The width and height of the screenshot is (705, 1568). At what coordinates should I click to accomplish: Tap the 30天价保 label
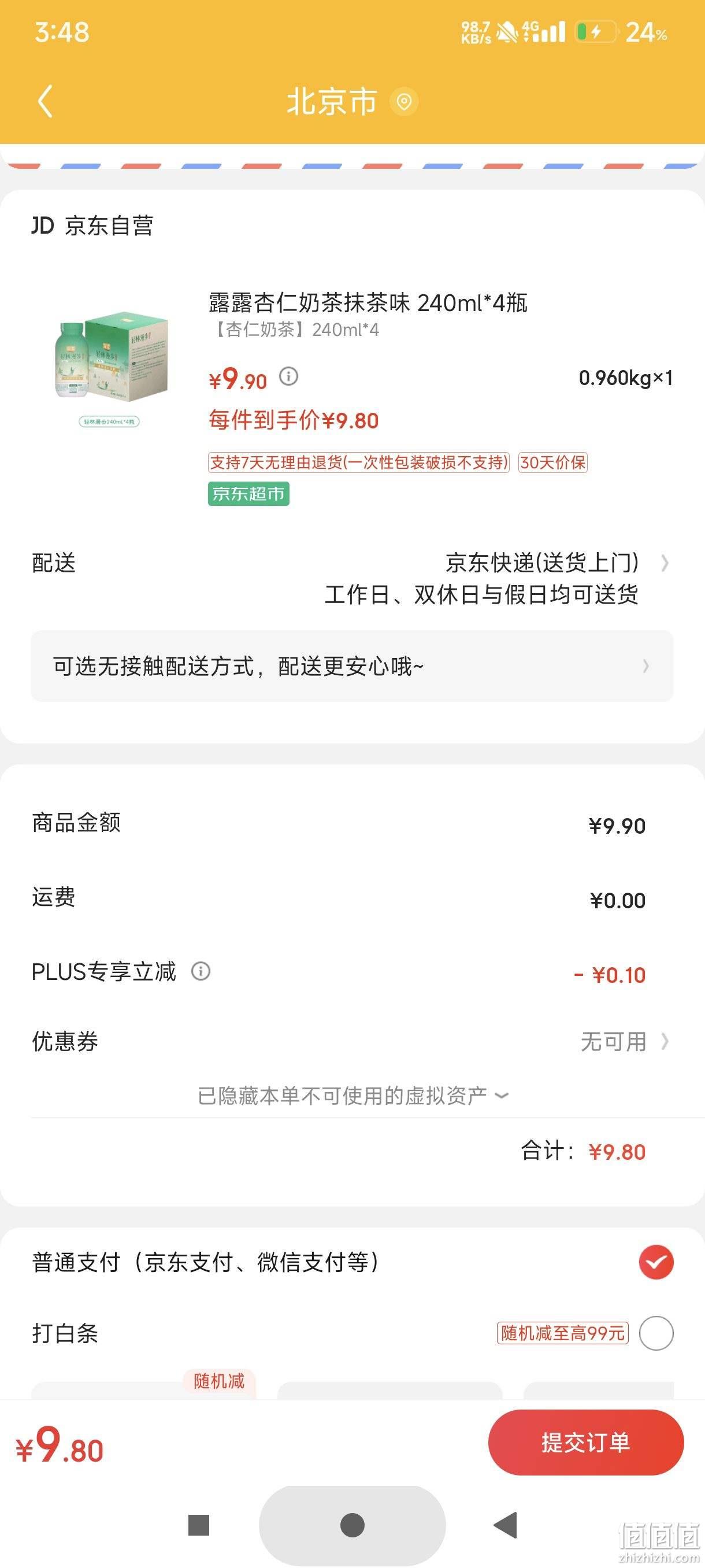pyautogui.click(x=552, y=463)
